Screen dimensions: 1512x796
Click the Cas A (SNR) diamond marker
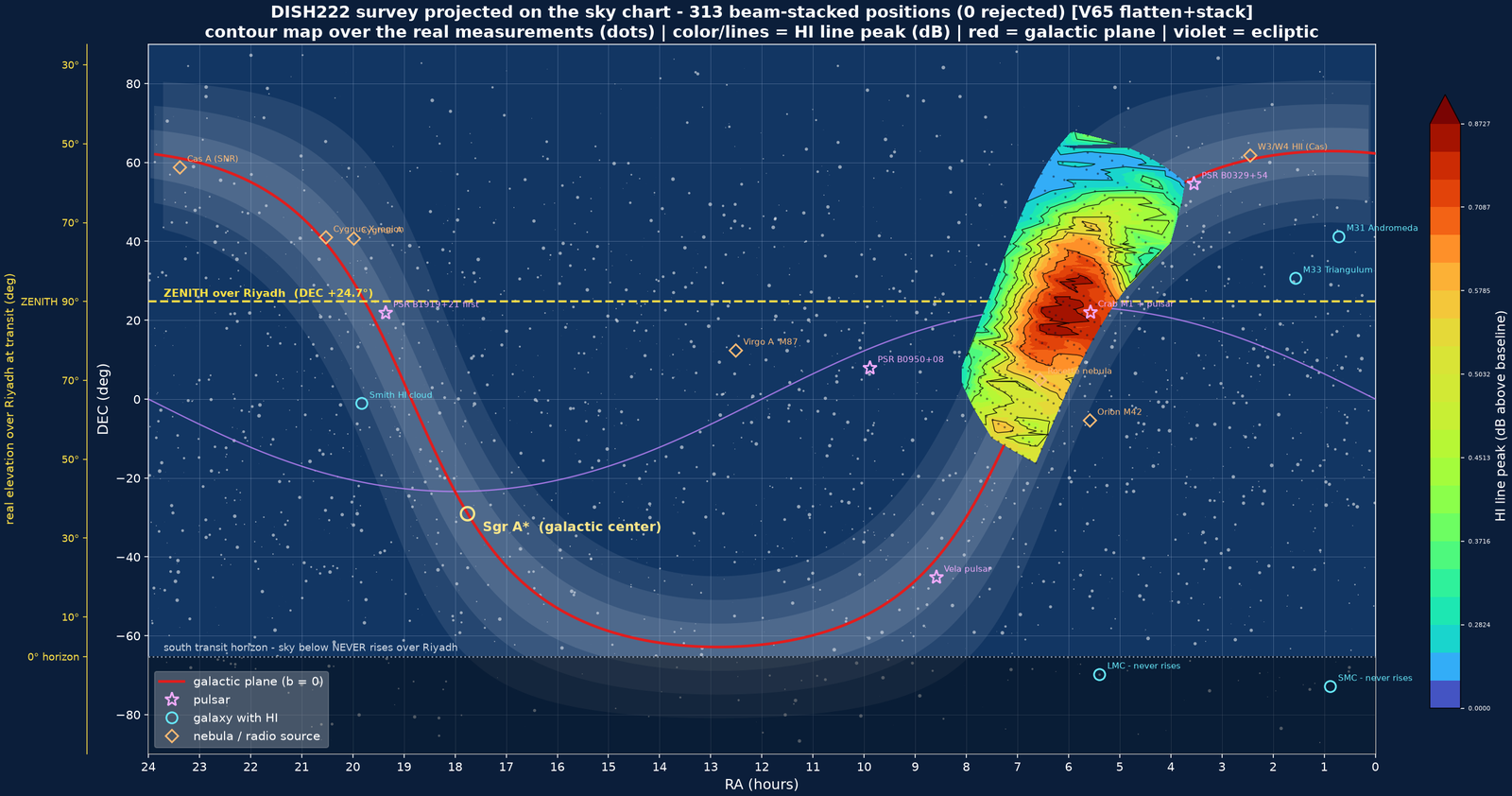coord(180,167)
